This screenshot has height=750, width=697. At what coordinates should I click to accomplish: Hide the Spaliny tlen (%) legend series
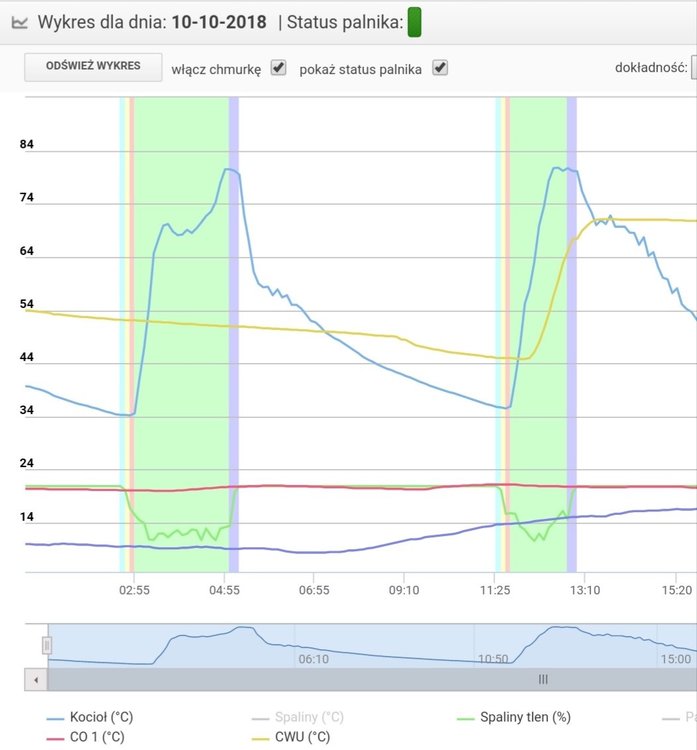tap(514, 717)
